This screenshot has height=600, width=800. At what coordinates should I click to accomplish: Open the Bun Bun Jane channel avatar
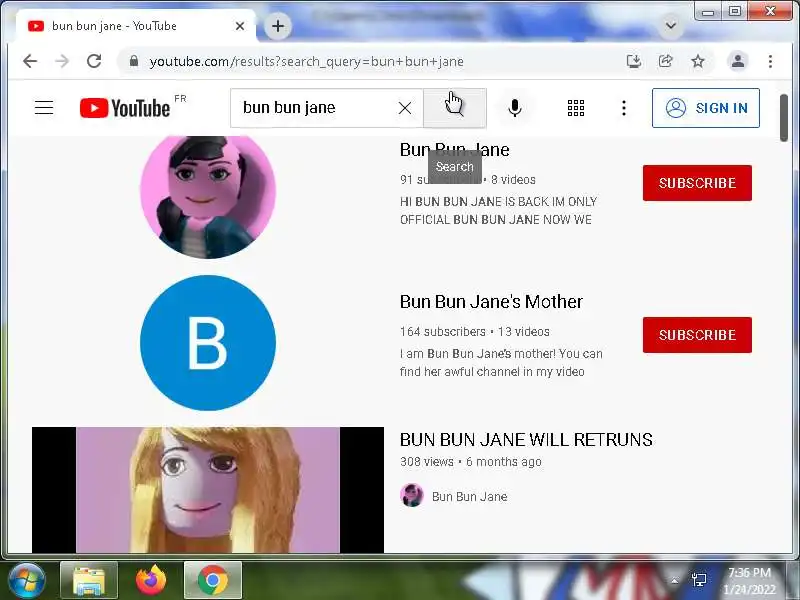click(x=208, y=196)
